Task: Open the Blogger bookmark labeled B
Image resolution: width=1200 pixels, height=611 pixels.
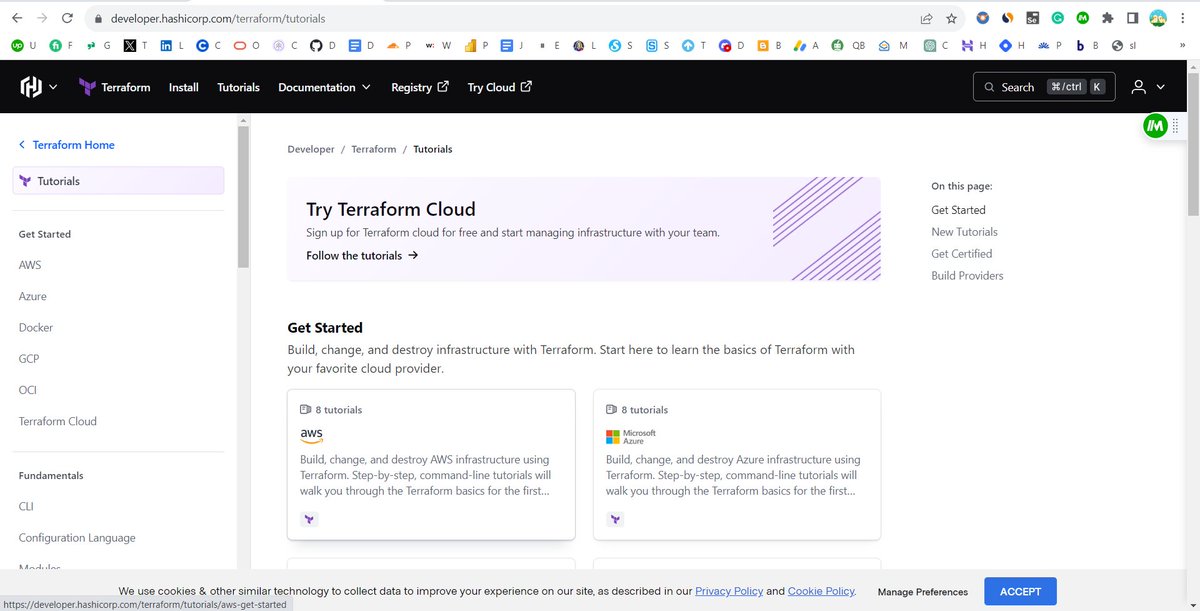Action: pos(770,45)
